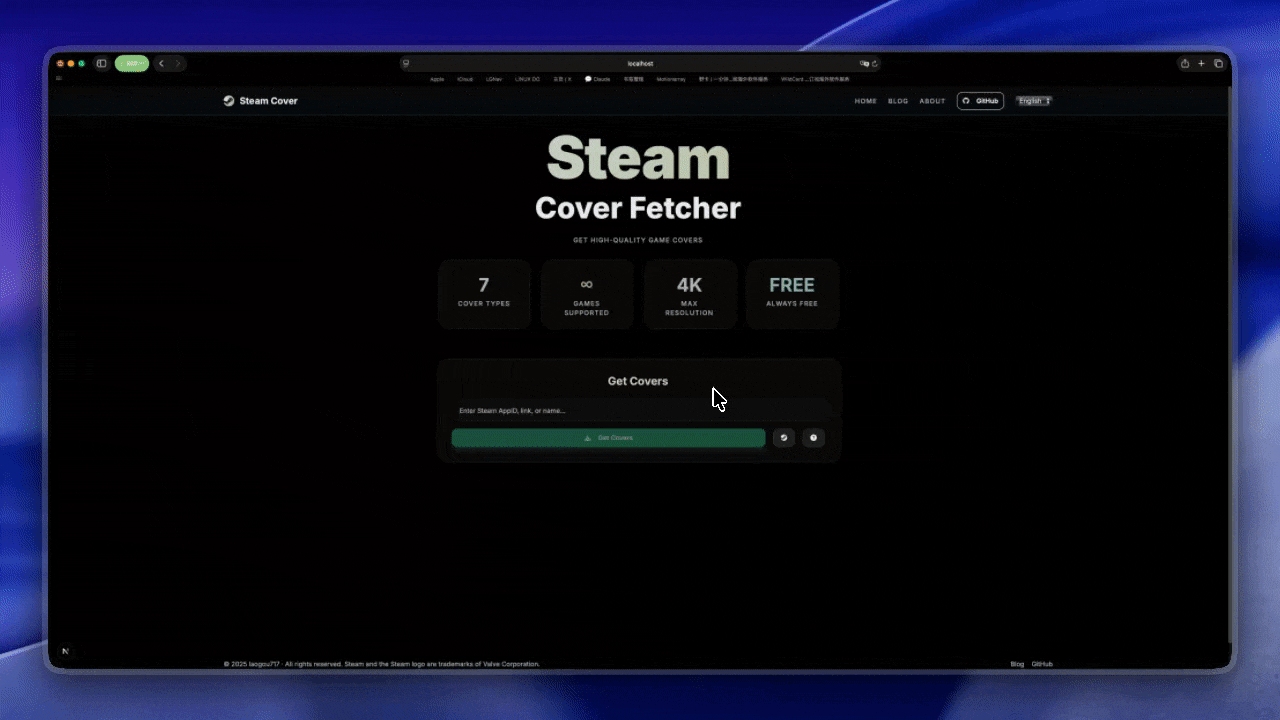Click the green Get Covers button
Image resolution: width=1280 pixels, height=720 pixels.
point(608,438)
